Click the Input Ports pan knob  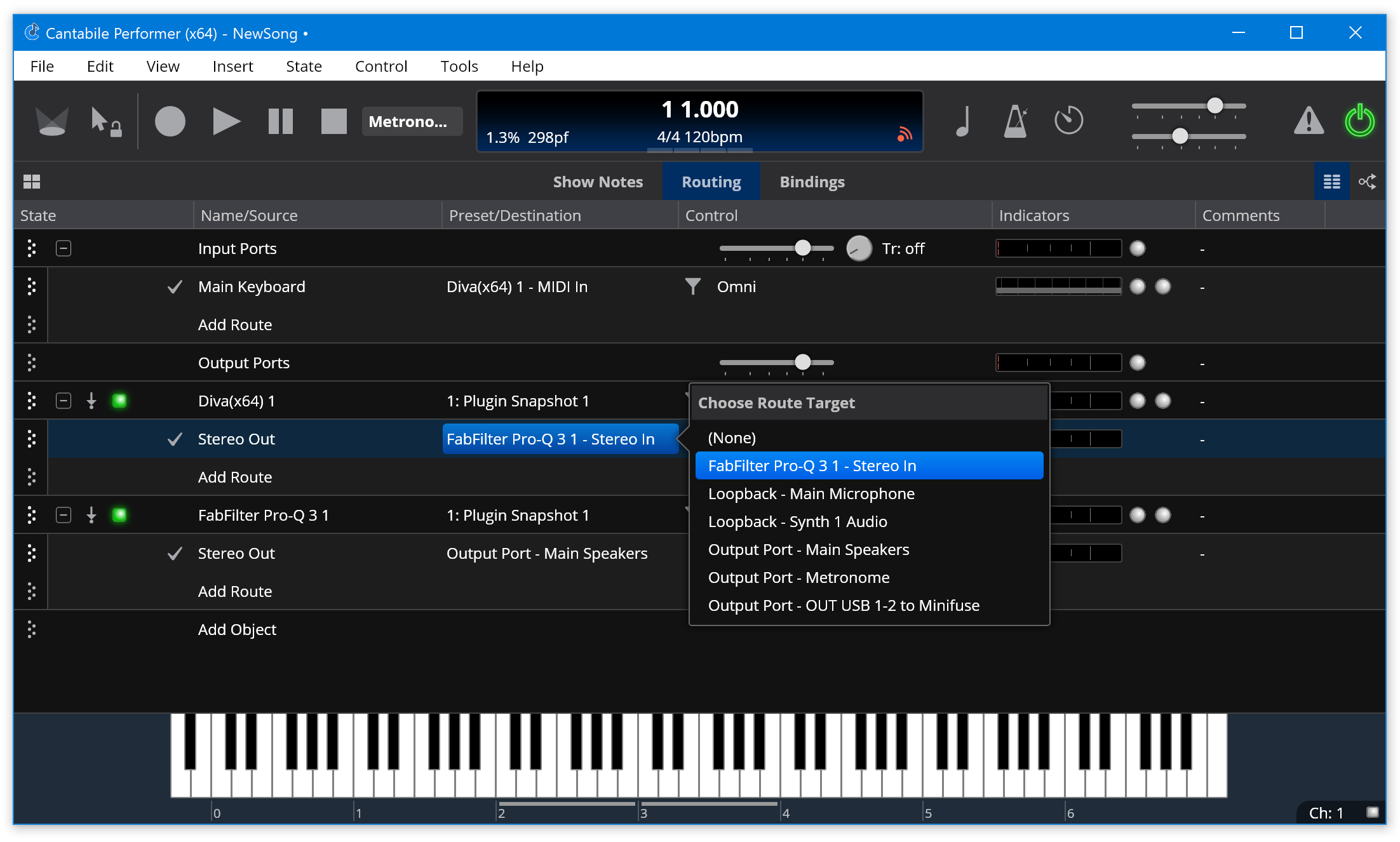[859, 248]
